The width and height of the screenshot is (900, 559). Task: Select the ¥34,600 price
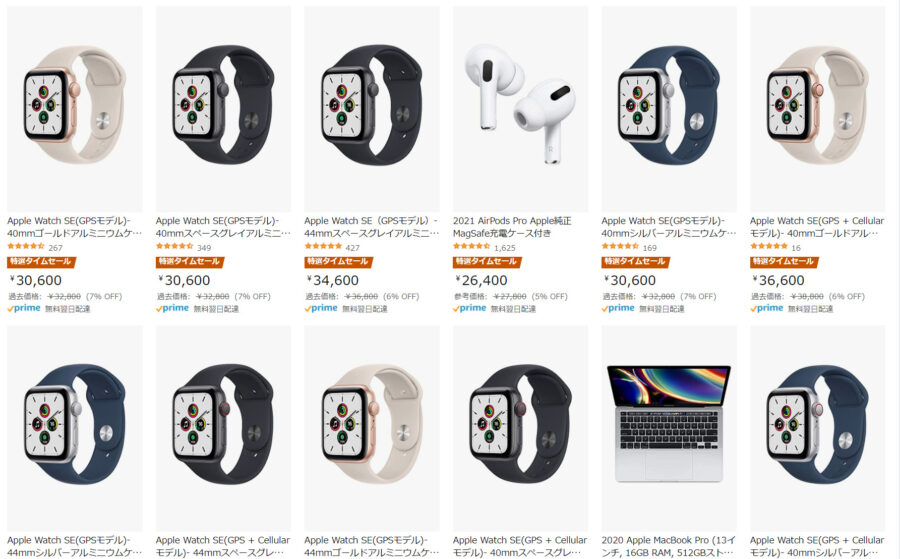[333, 280]
